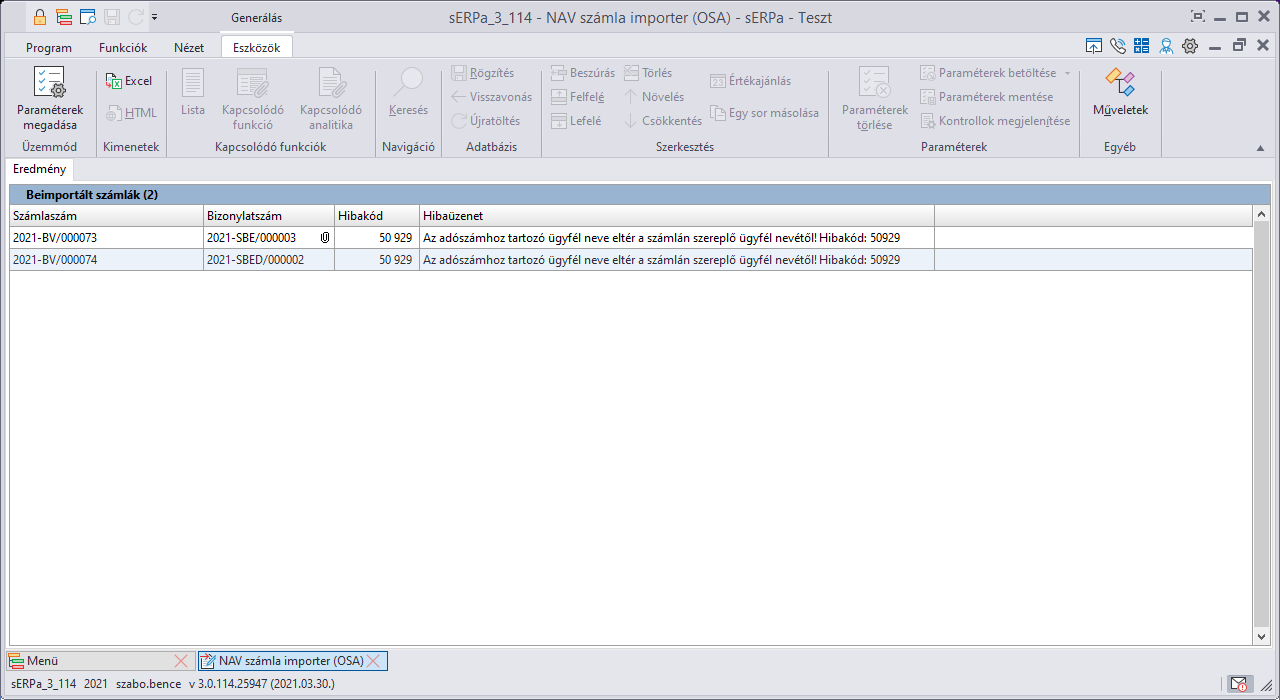Click document number 2021-SBE/000003
1280x700 pixels.
coord(251,238)
